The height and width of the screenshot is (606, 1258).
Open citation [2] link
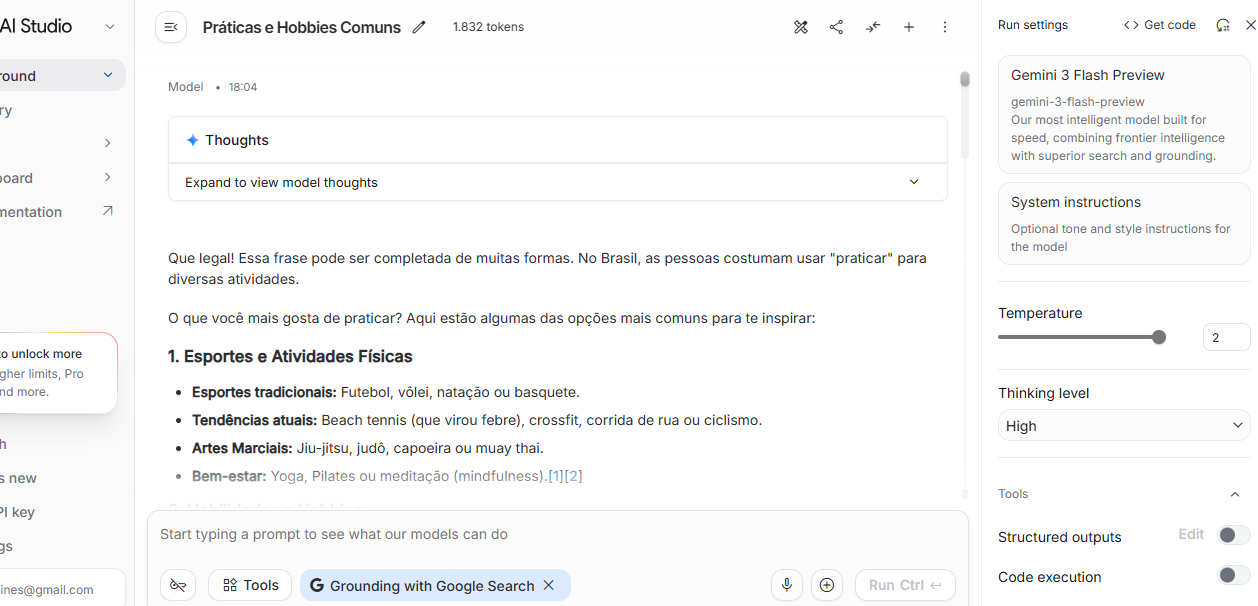(x=574, y=476)
